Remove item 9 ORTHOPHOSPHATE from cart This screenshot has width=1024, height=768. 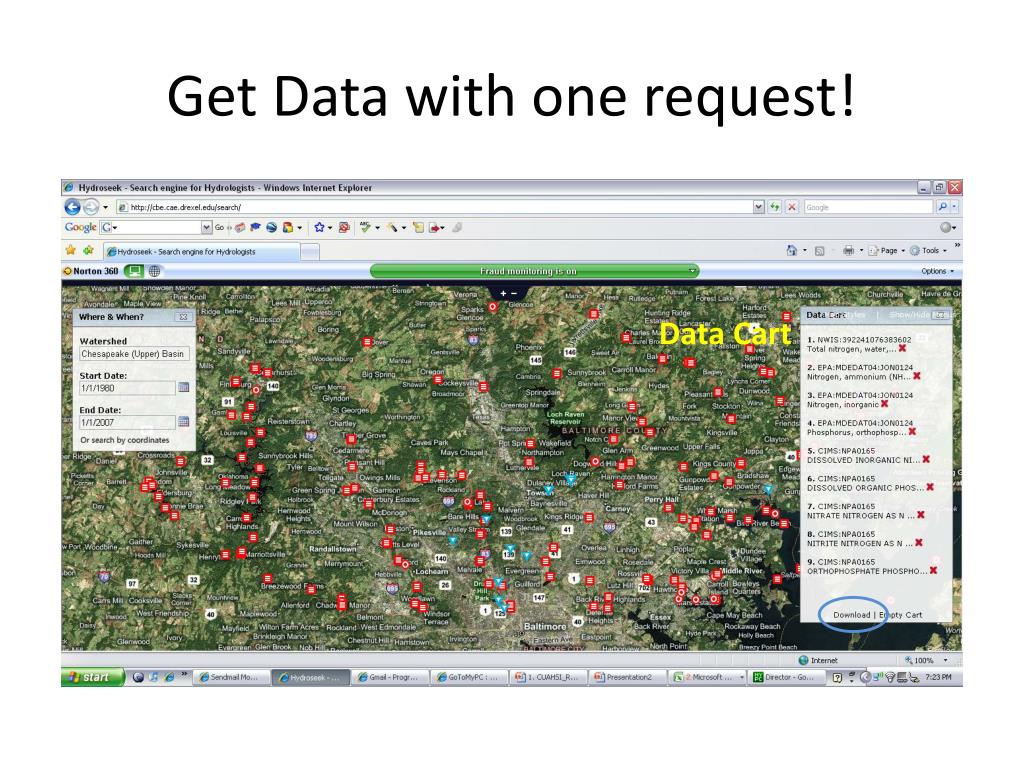point(934,571)
